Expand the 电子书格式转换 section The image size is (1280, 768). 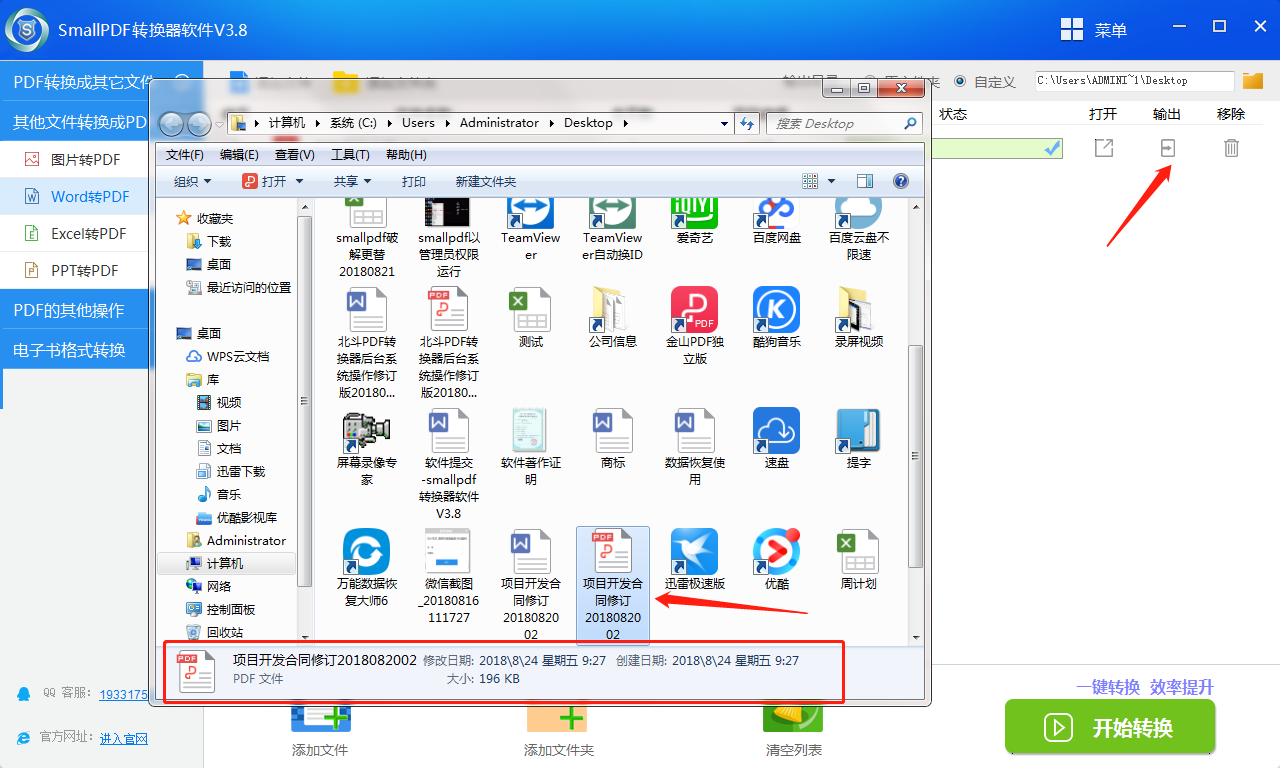74,350
